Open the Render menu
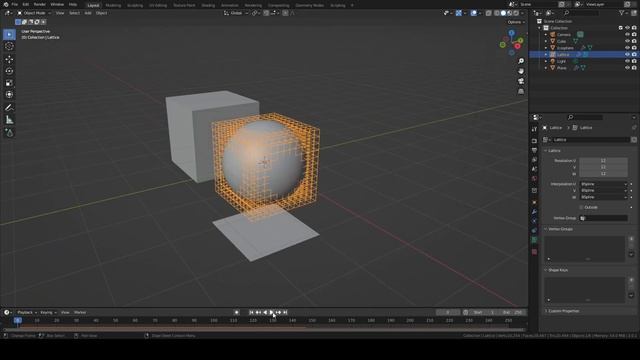Screen dimensions: 640x360 40,4
